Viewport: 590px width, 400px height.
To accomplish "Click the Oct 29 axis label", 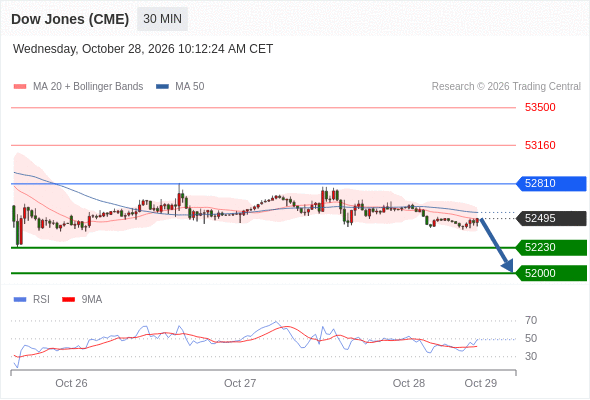I will click(481, 383).
